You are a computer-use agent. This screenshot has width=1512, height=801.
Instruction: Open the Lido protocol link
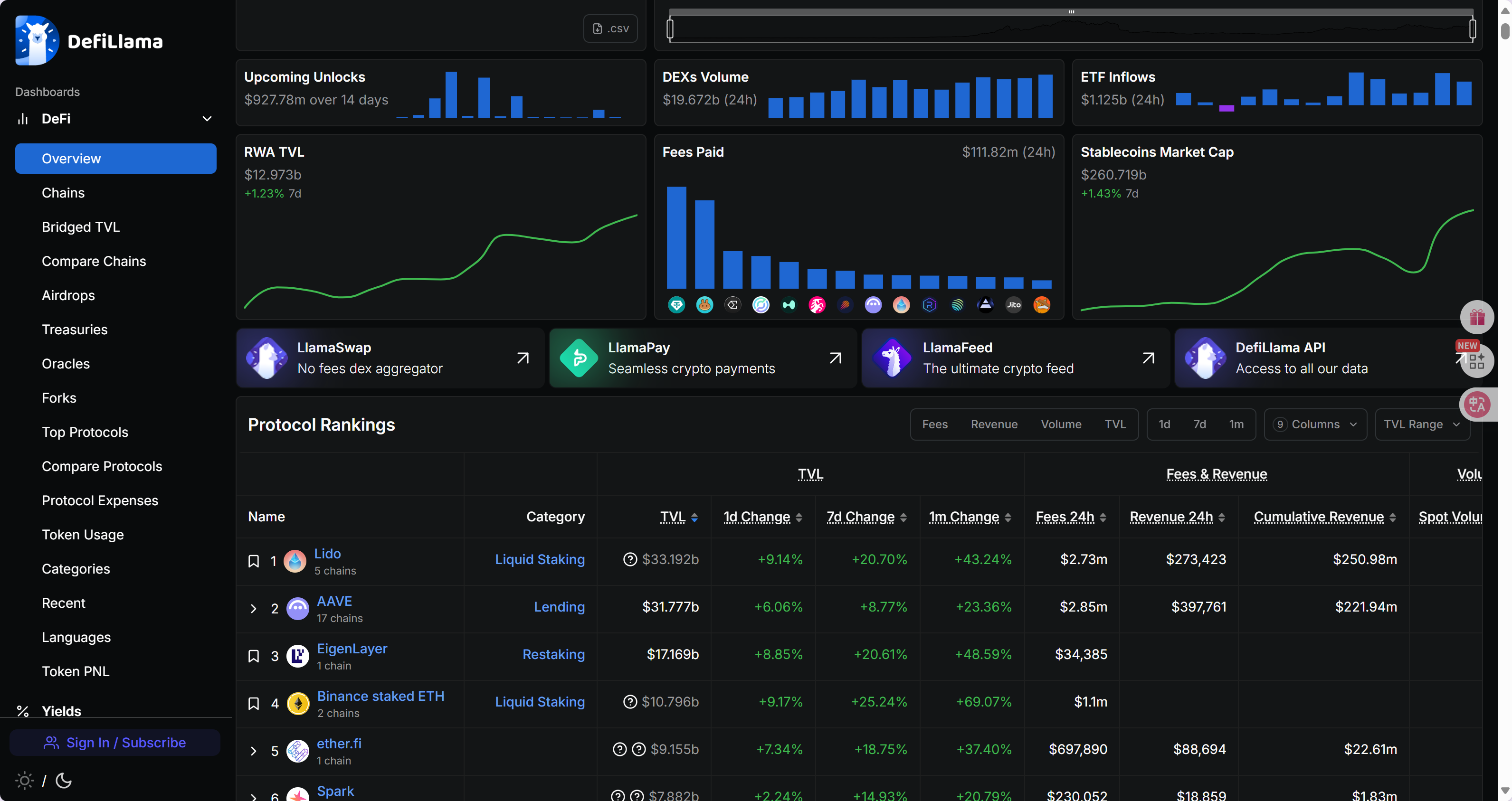coord(327,553)
